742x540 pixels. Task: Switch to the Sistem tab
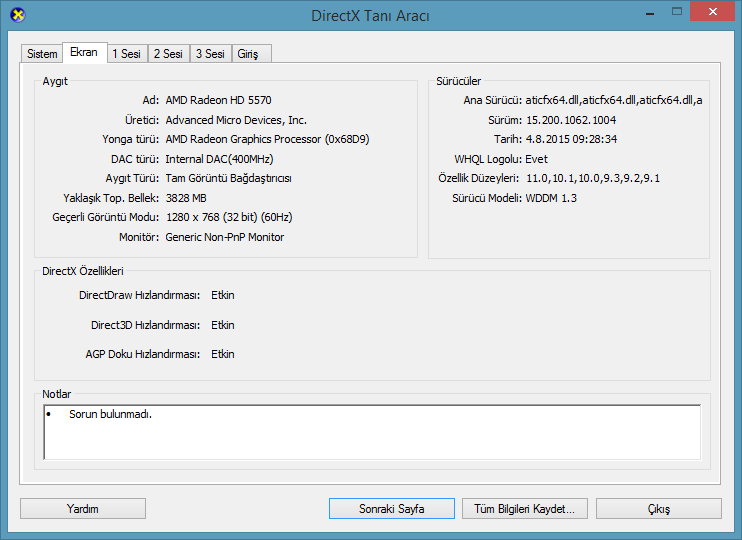[x=42, y=54]
